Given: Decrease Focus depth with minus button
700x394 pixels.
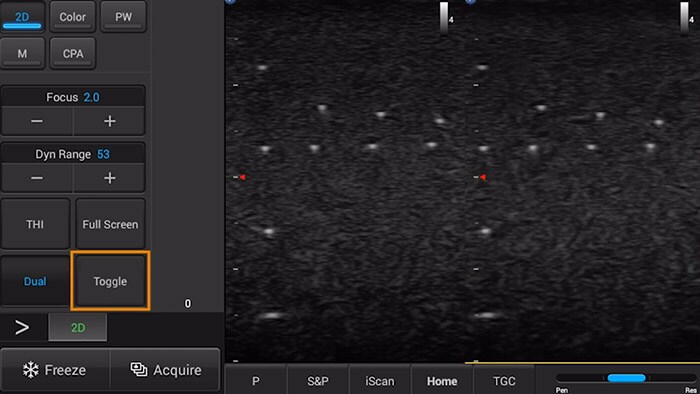Looking at the screenshot, I should pos(37,121).
